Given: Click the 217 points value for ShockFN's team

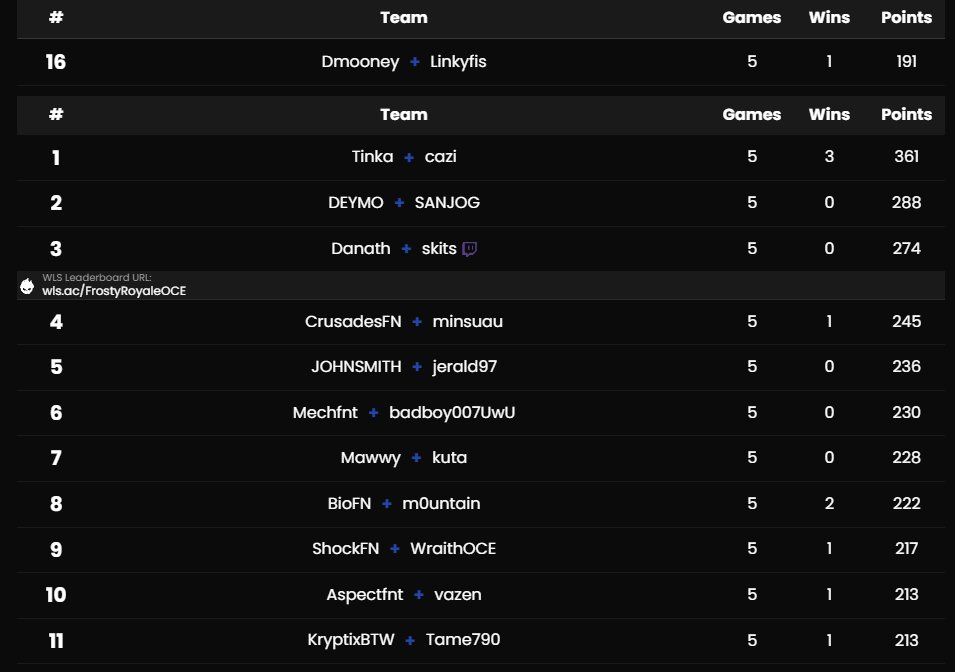Looking at the screenshot, I should coord(906,548).
